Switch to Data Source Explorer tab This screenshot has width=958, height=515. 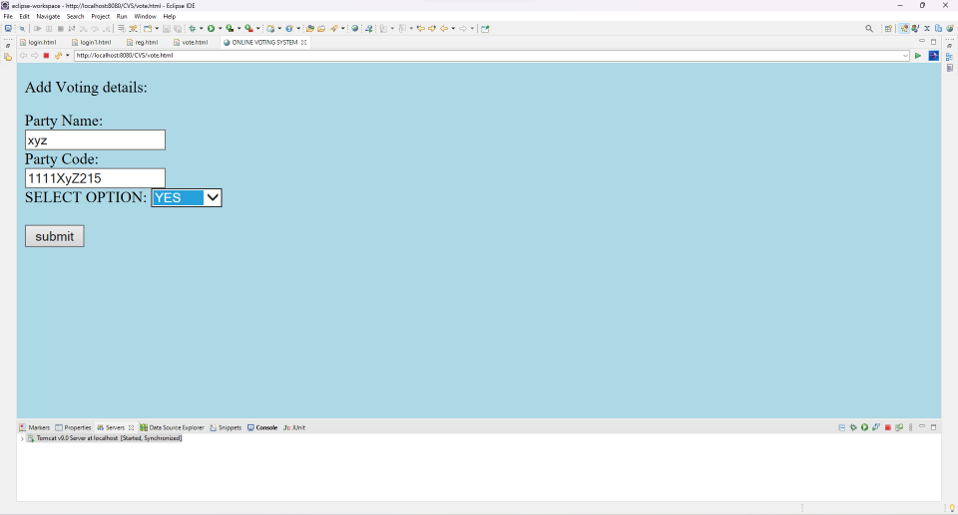[x=172, y=428]
